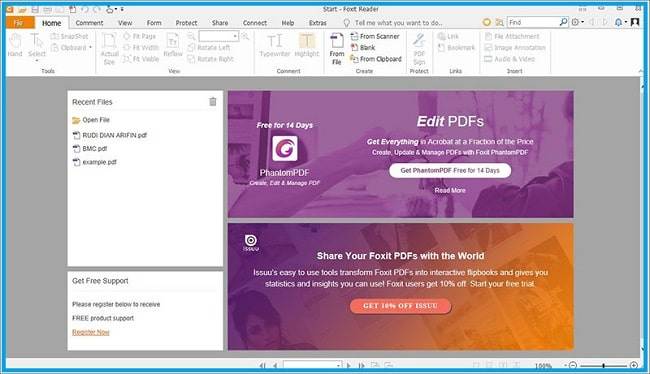
Task: Open the Clipboard dropdown in Tools
Action: tap(71, 48)
